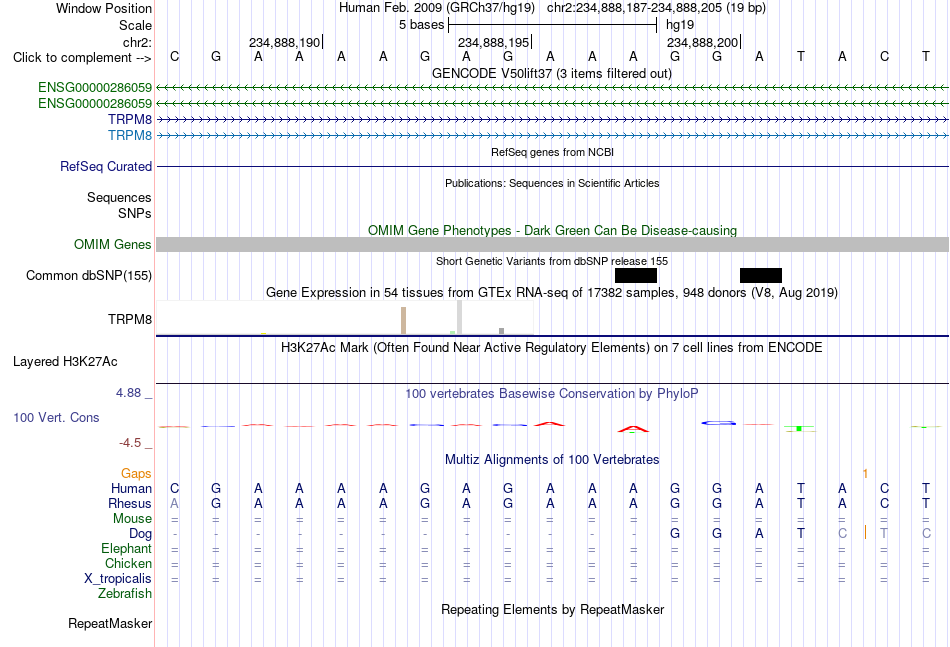The image size is (950, 647).
Task: Click the Human species label
Action: coord(131,488)
